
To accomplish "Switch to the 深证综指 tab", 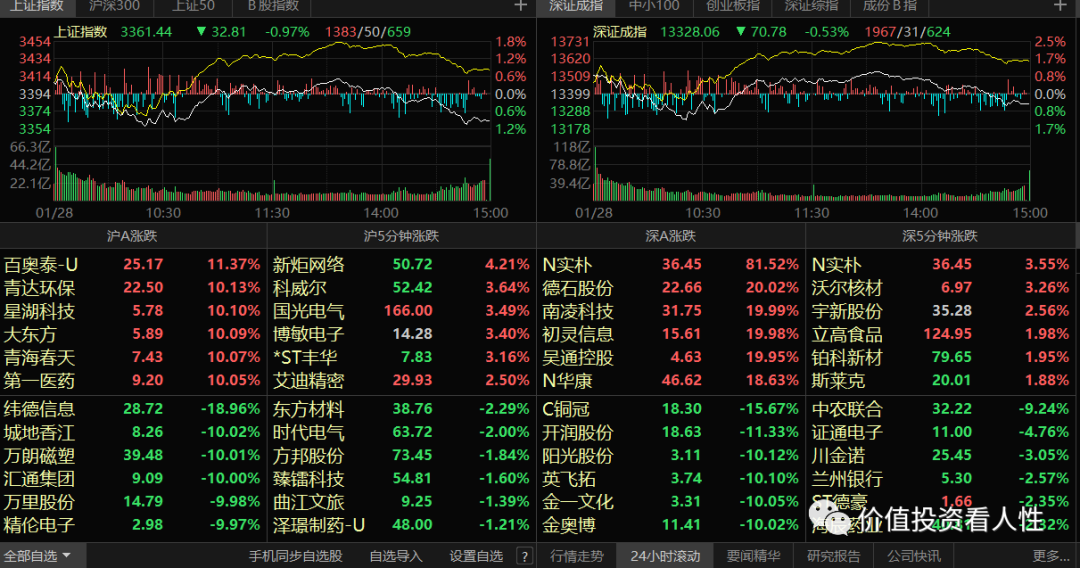I will tap(811, 6).
